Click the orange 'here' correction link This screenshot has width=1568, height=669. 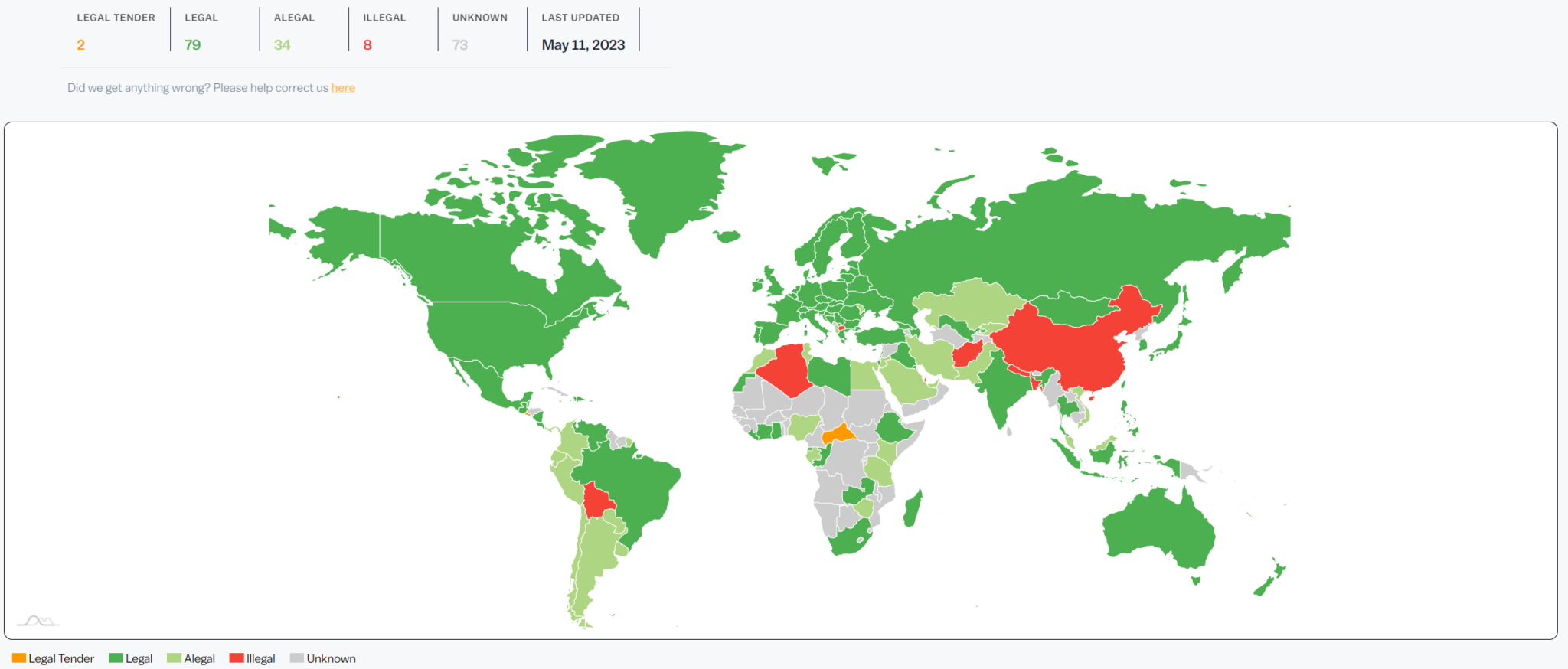click(343, 88)
